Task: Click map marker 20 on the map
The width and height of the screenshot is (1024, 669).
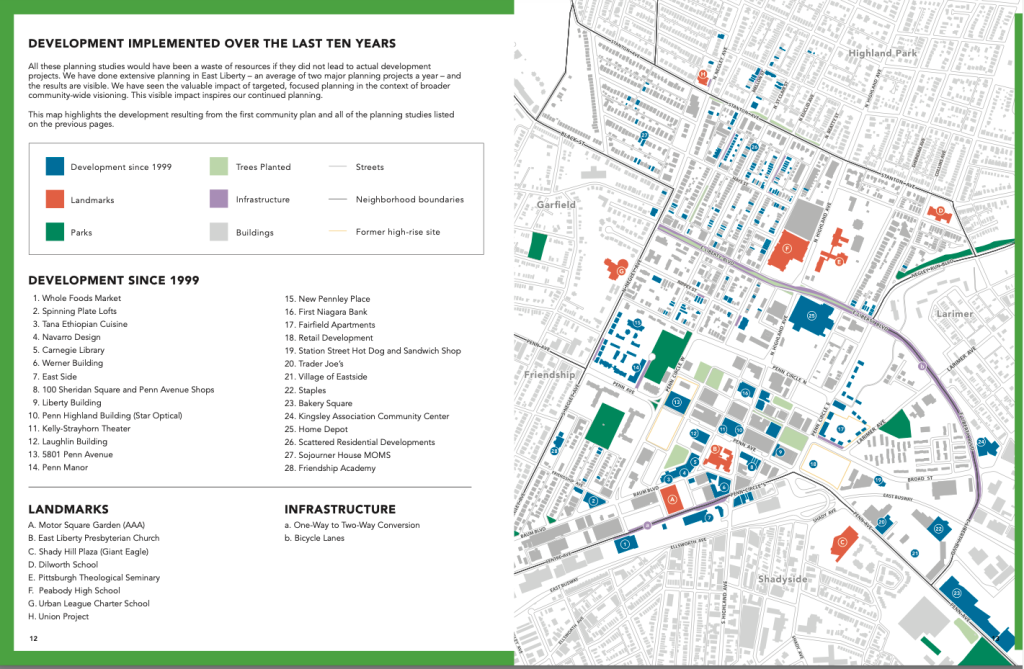Action: pyautogui.click(x=882, y=522)
